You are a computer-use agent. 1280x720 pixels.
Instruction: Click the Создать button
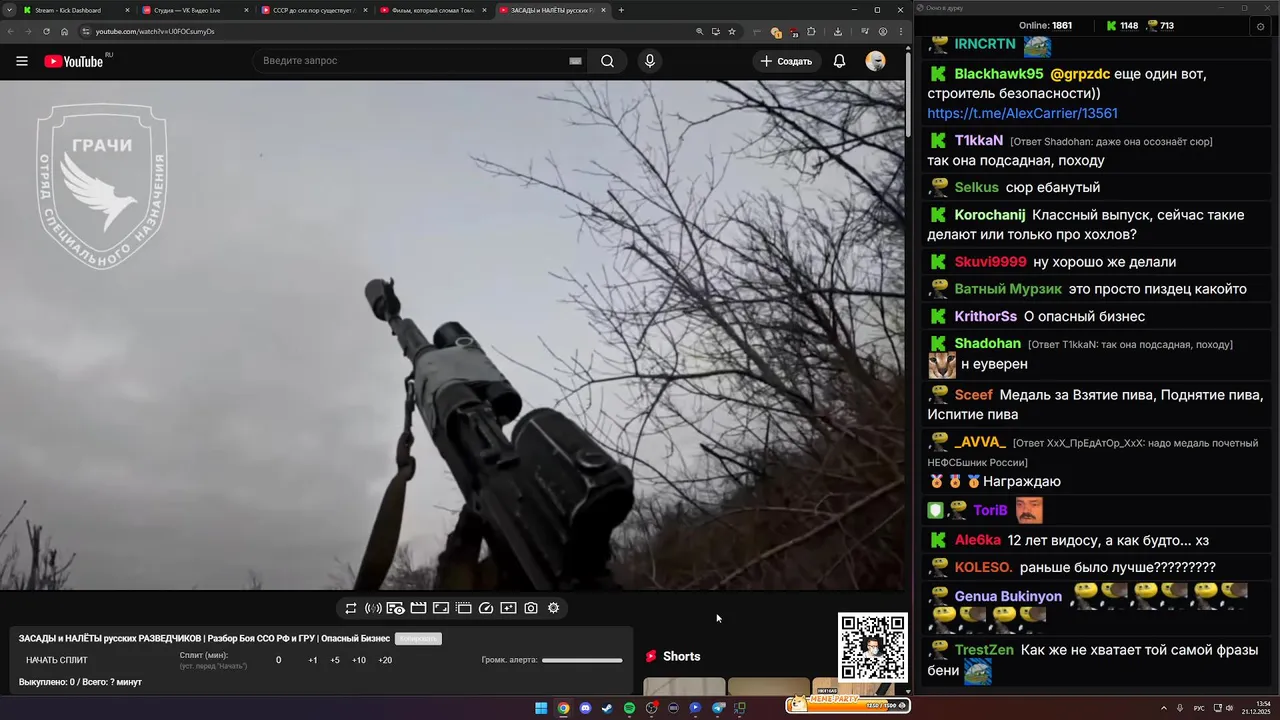[x=786, y=61]
